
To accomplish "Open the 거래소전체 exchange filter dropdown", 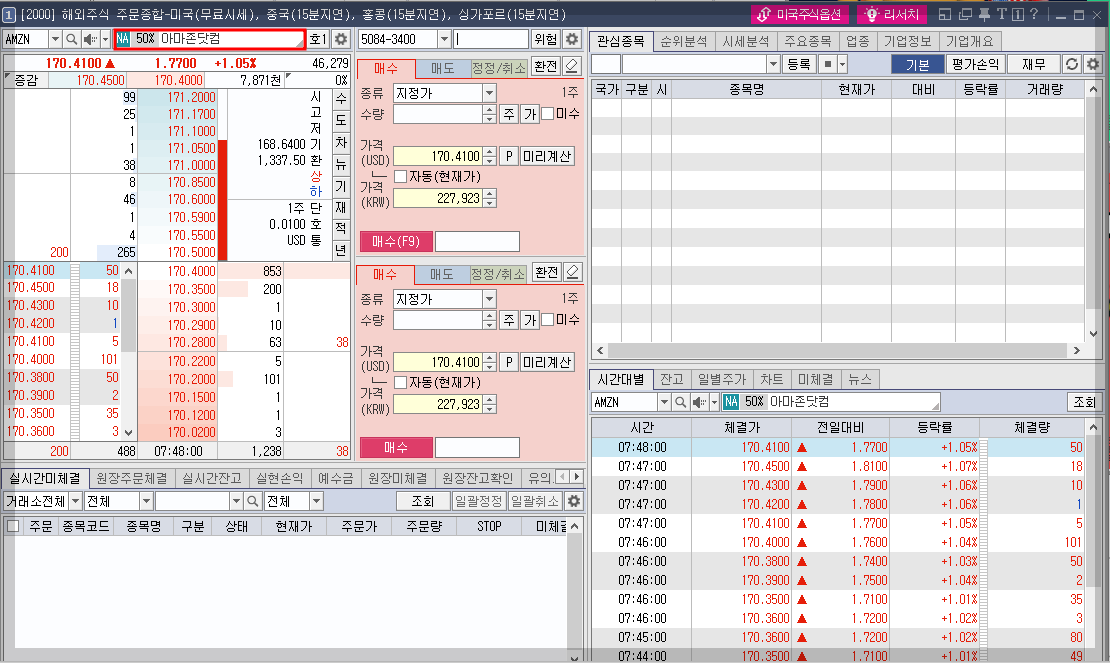I will coord(41,500).
